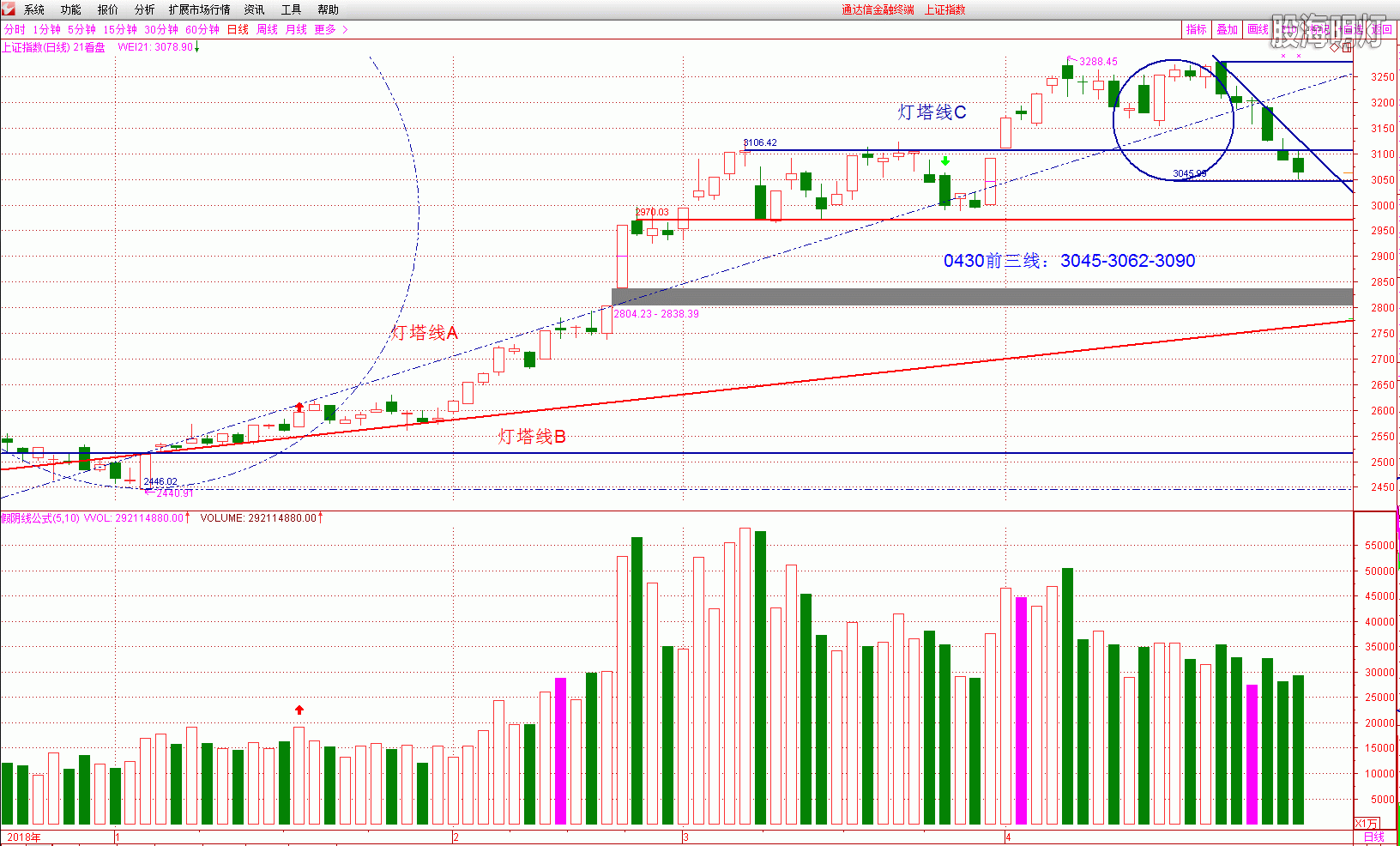Select the 灯塔线B annotation text
Viewport: 1400px width, 846px height.
point(532,436)
